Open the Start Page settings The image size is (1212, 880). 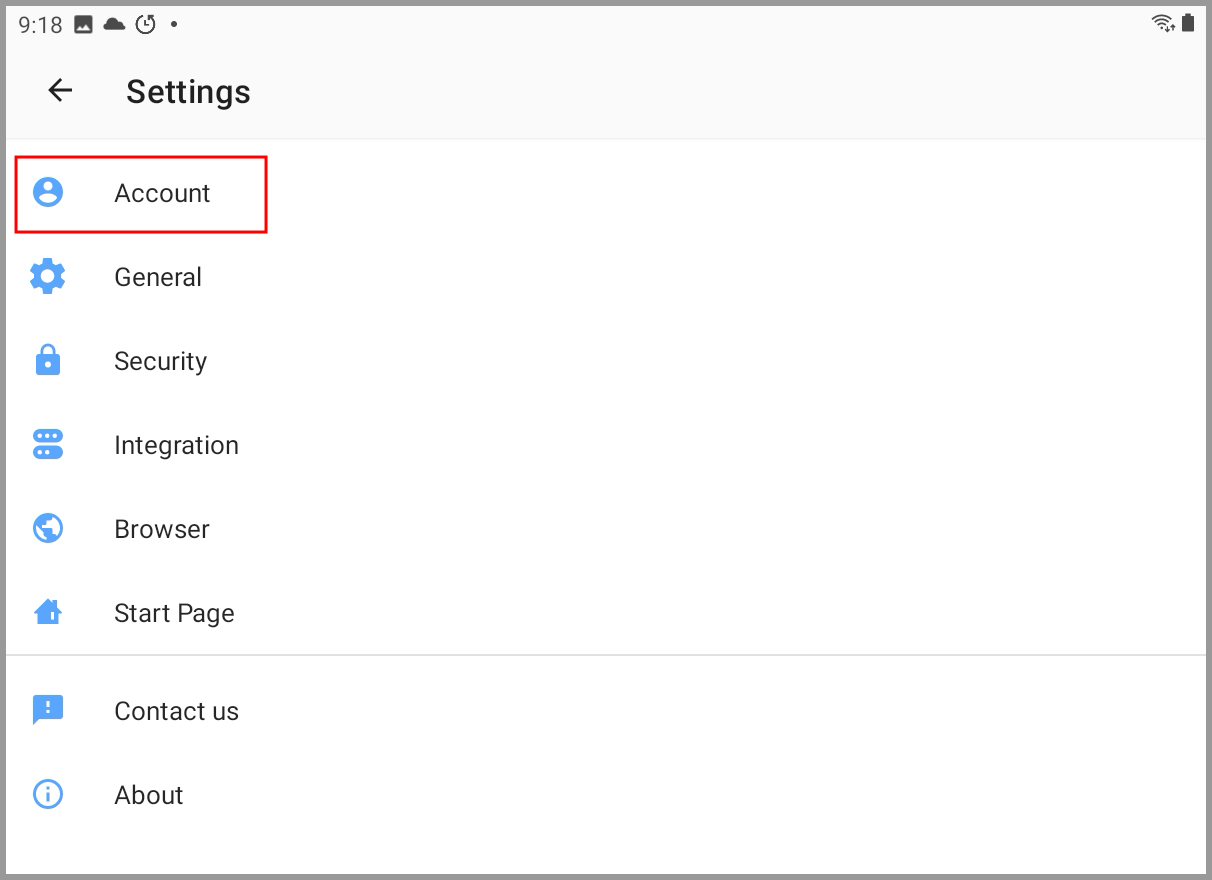175,613
